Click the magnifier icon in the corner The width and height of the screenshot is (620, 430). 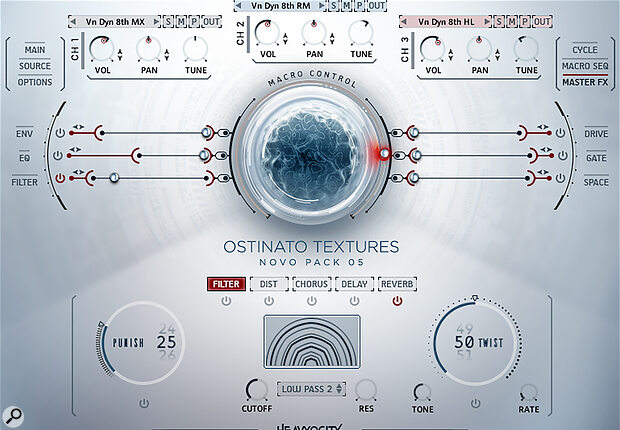pyautogui.click(x=13, y=416)
